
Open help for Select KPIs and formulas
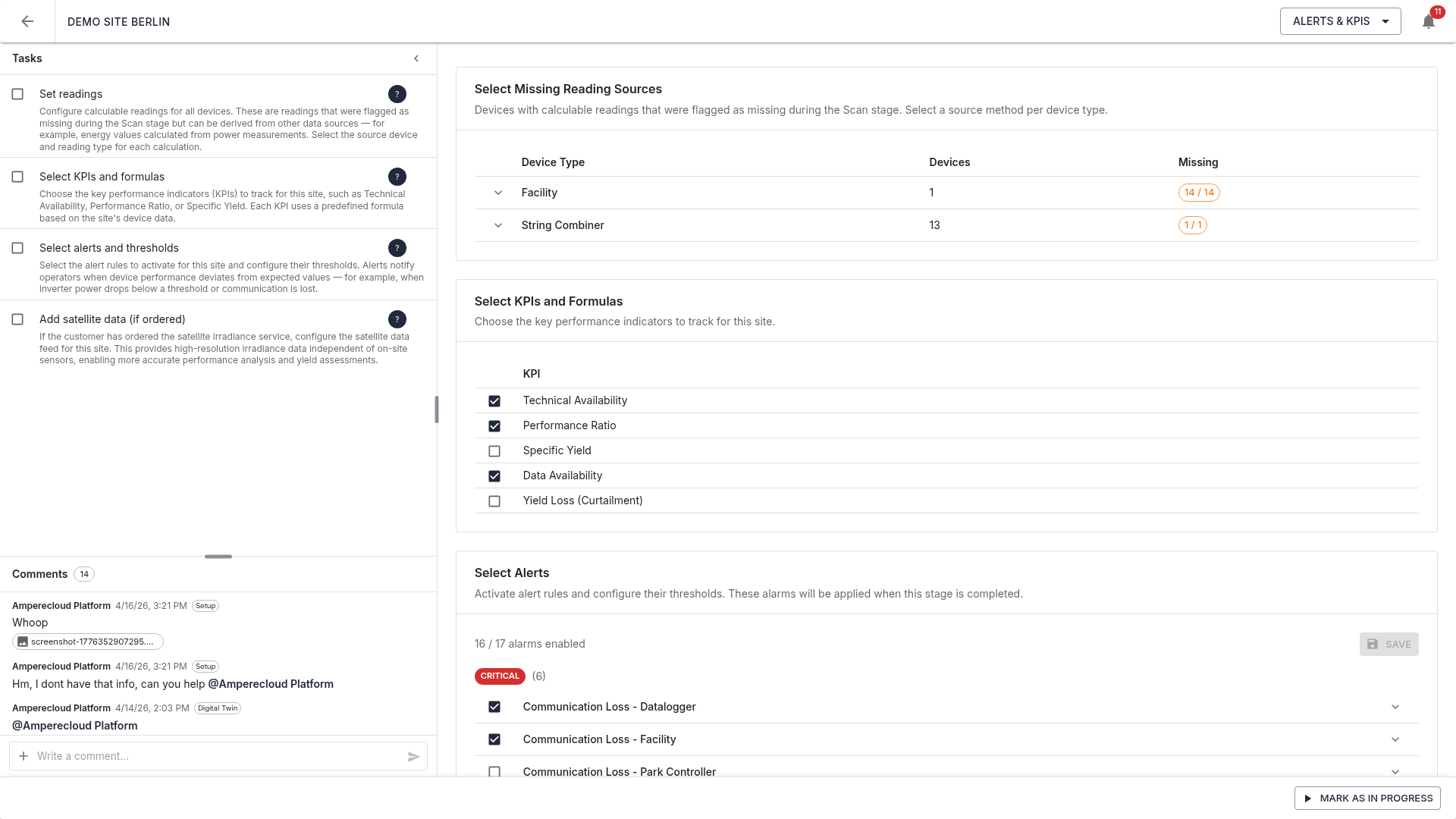point(397,177)
